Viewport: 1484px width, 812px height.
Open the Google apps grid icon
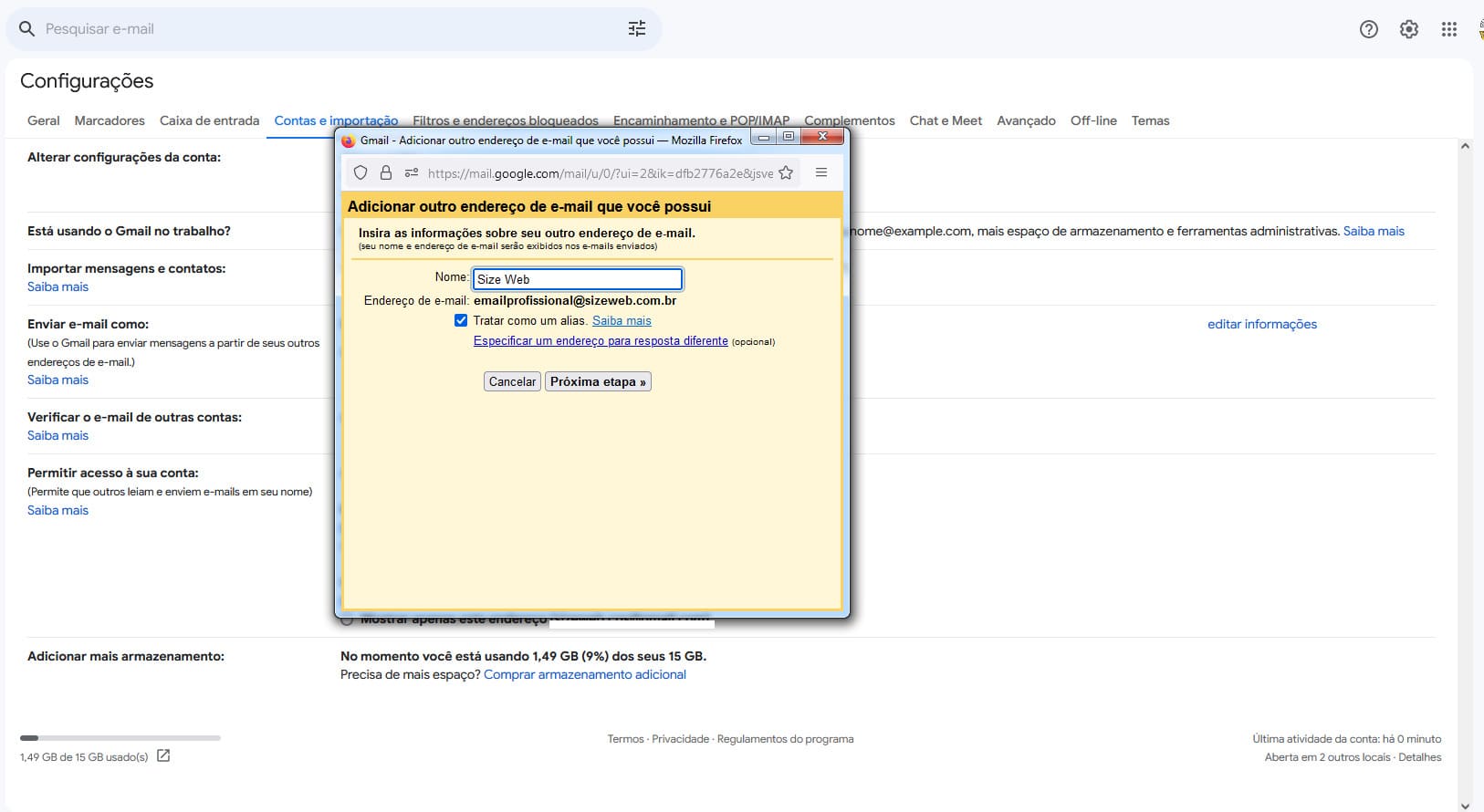pyautogui.click(x=1448, y=29)
